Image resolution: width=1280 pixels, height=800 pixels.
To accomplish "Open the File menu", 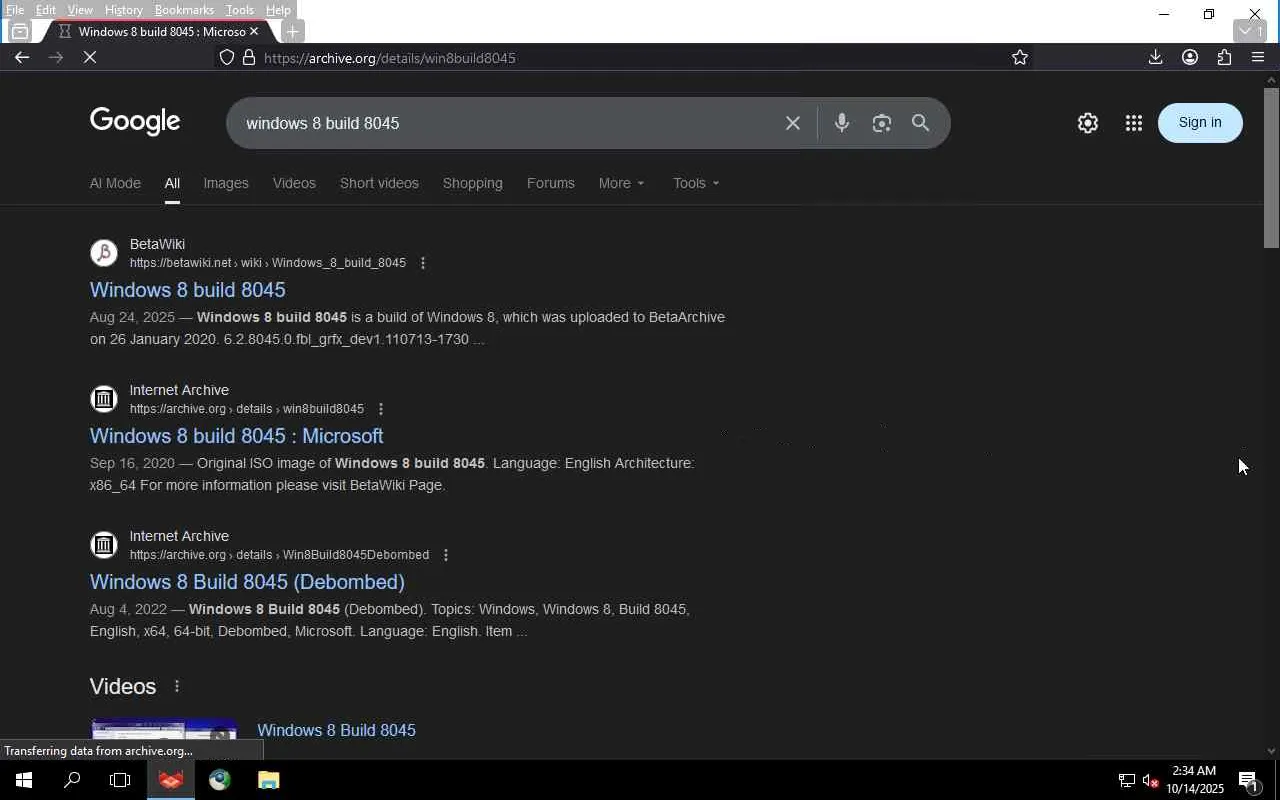I will (x=14, y=10).
